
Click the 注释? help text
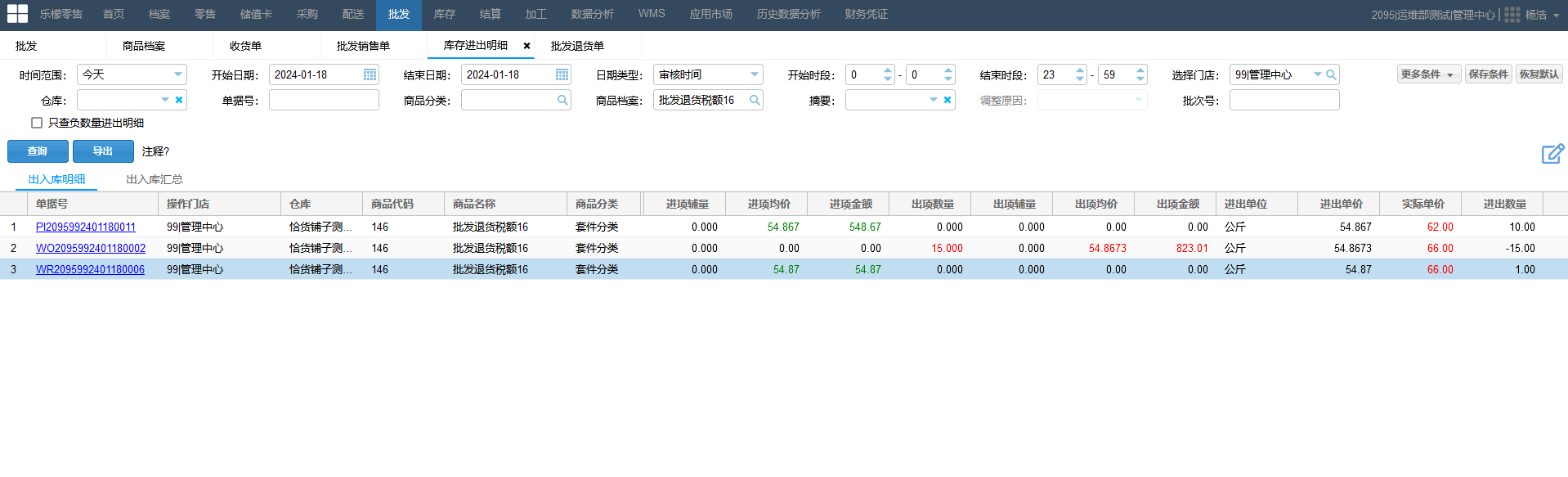(x=155, y=151)
